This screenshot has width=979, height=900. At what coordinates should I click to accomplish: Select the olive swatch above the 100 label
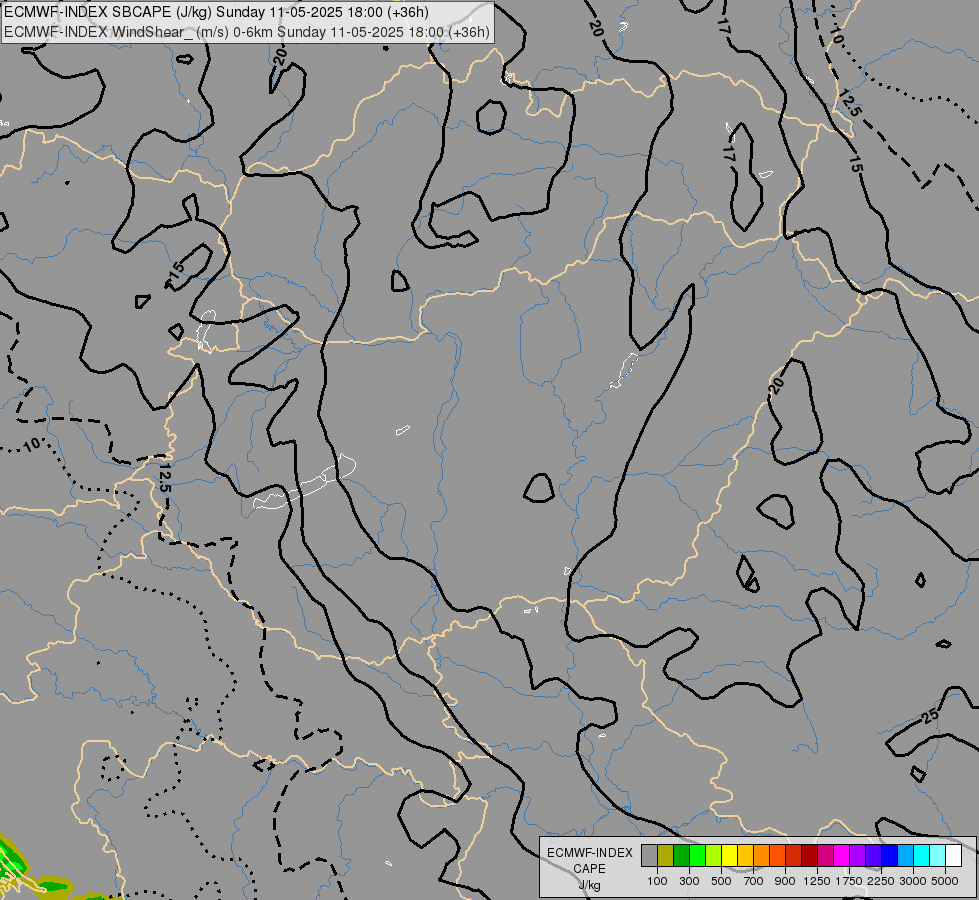[x=666, y=856]
